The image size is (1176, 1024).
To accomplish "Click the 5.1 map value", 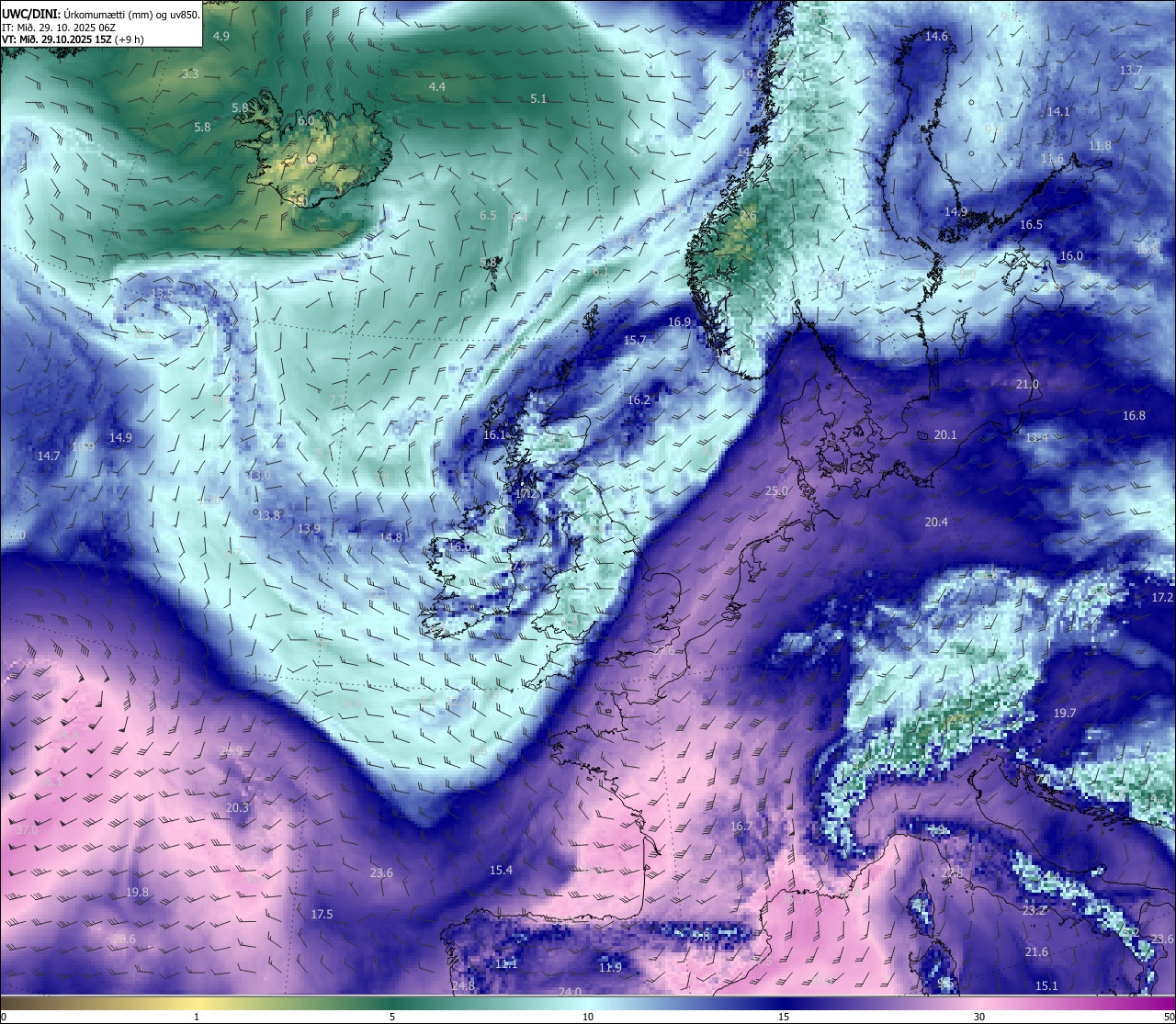I will click(538, 98).
